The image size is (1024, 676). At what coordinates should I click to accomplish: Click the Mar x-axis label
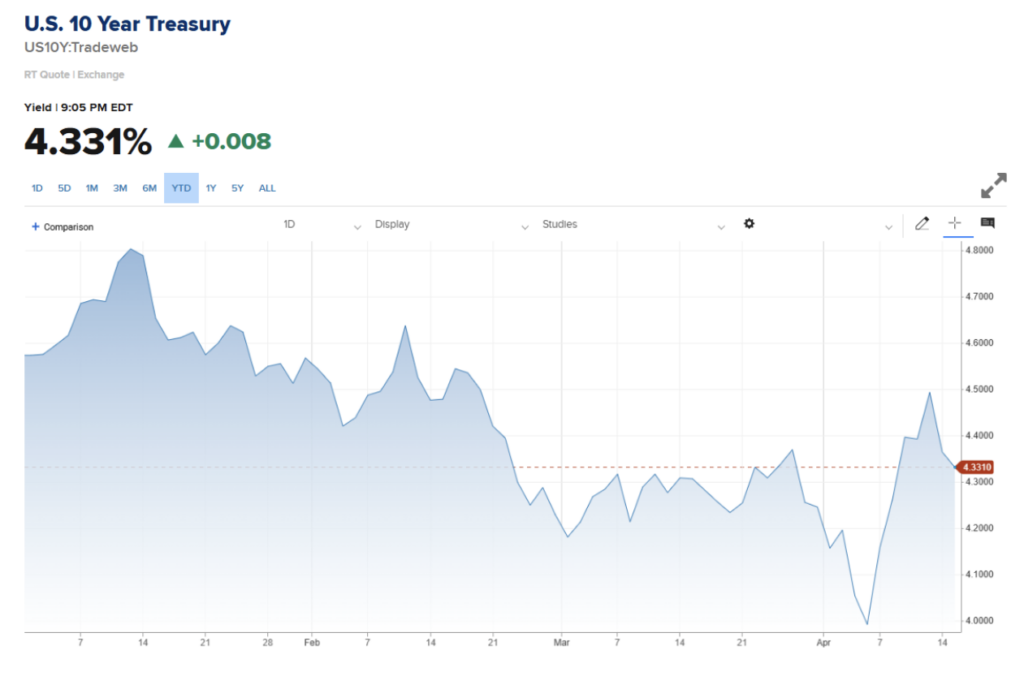click(562, 643)
